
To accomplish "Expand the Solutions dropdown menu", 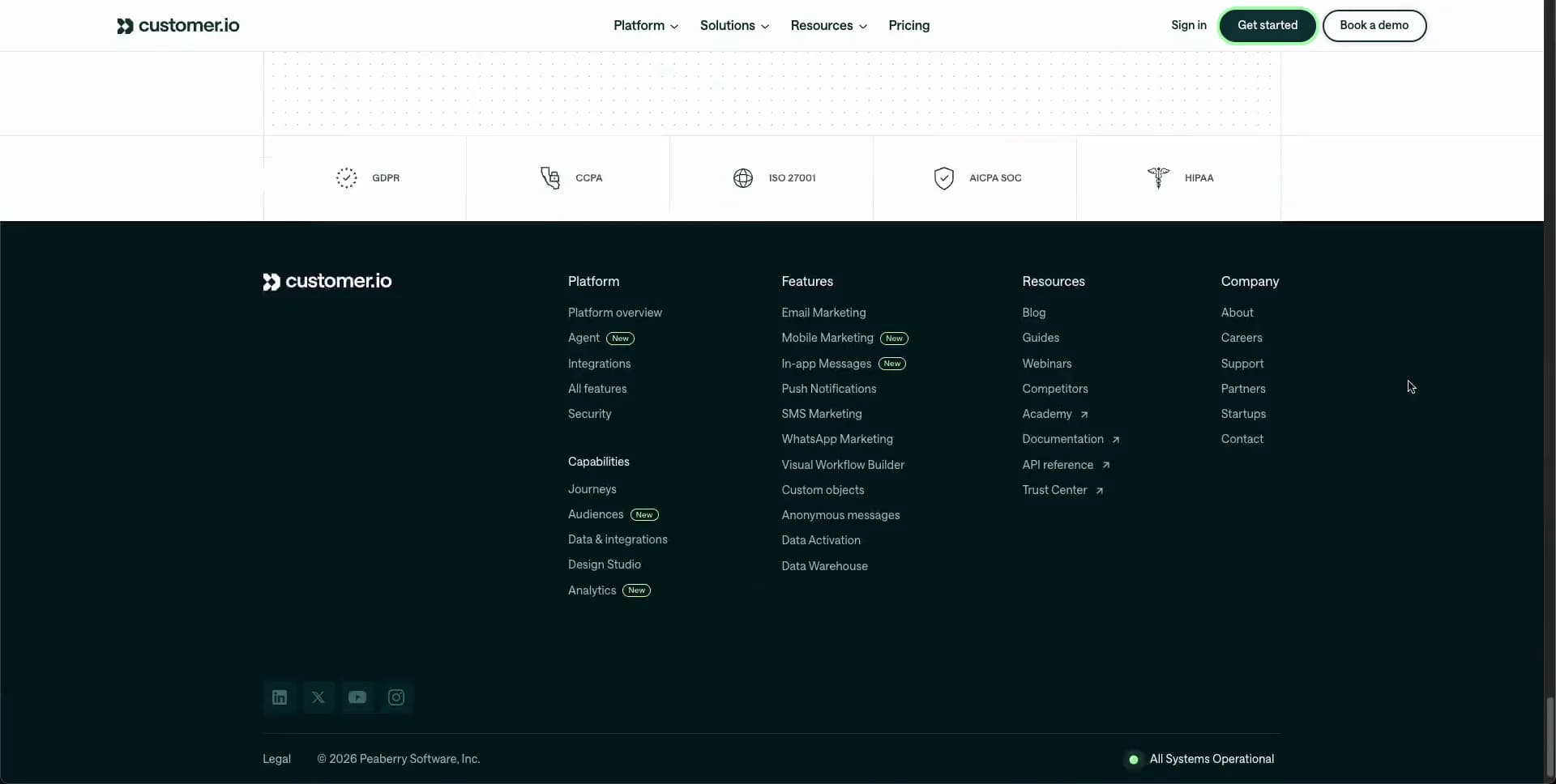I will point(734,26).
